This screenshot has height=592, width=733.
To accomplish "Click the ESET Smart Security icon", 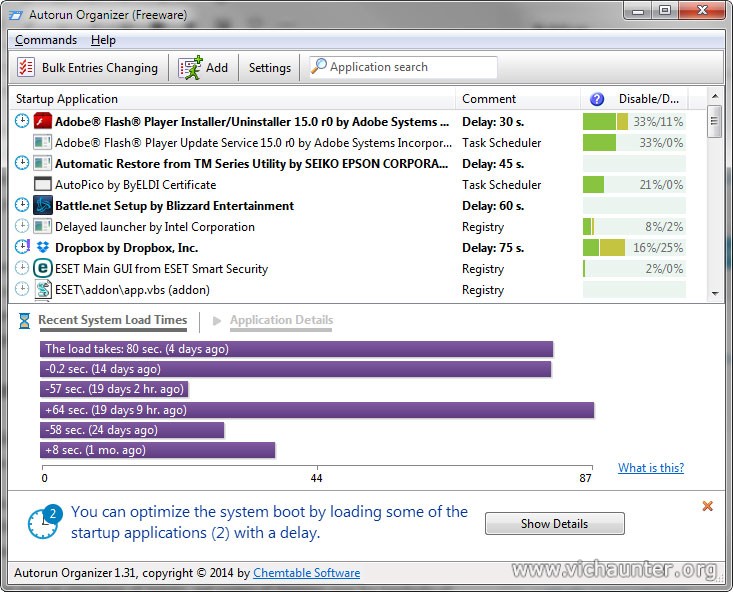I will tap(43, 268).
